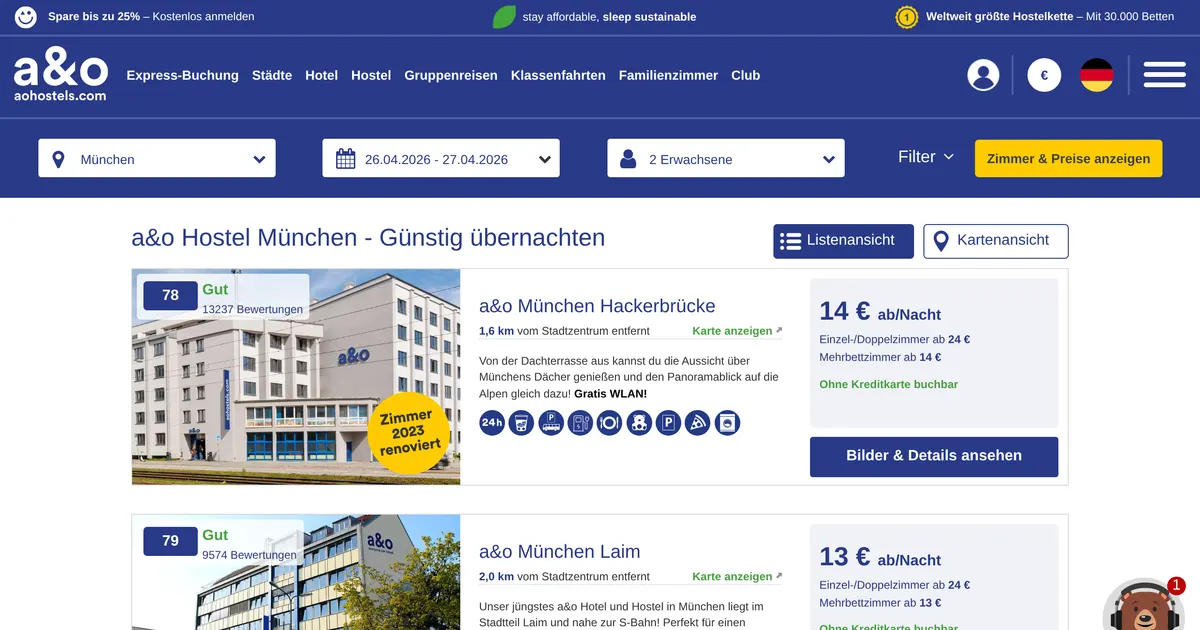The width and height of the screenshot is (1200, 630).
Task: Open the München destination dropdown
Action: [x=157, y=159]
